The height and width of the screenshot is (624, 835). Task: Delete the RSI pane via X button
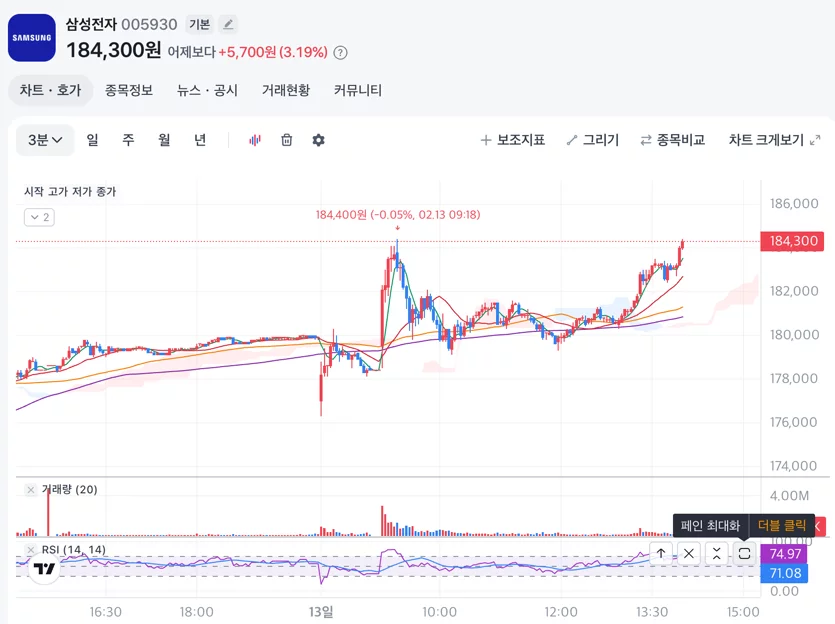[689, 553]
